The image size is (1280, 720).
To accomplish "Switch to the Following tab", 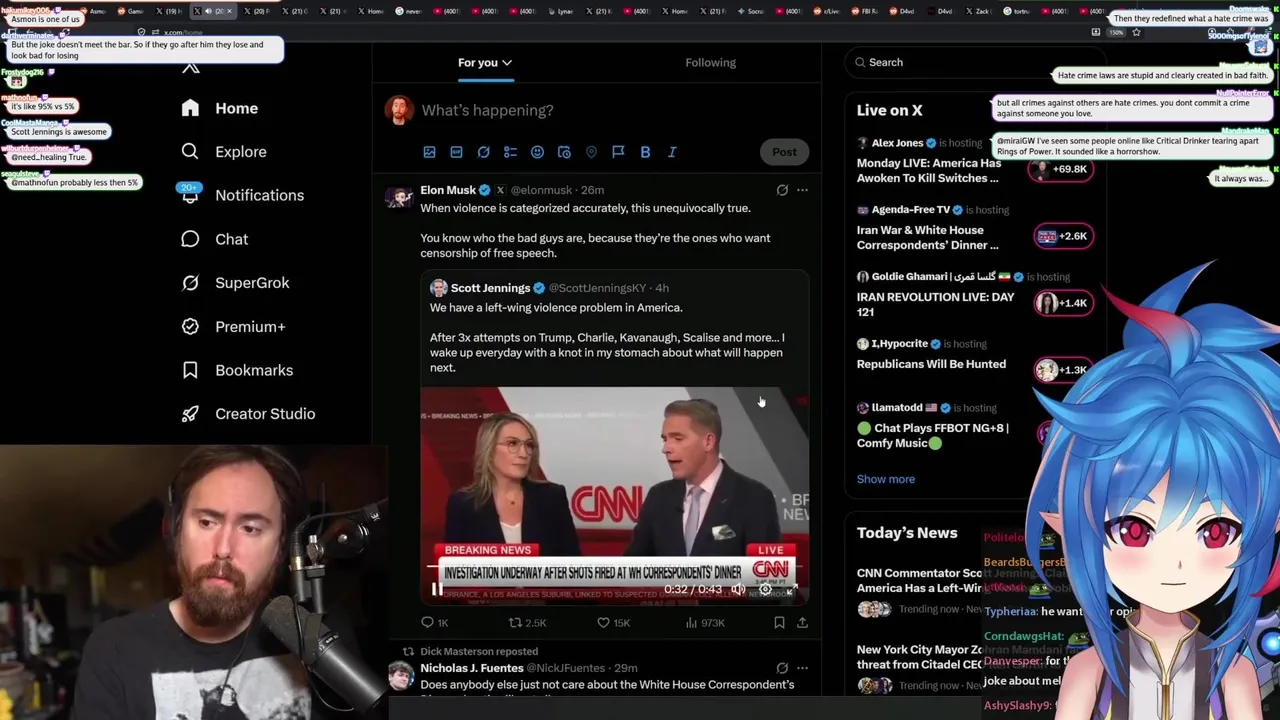I will coord(710,63).
